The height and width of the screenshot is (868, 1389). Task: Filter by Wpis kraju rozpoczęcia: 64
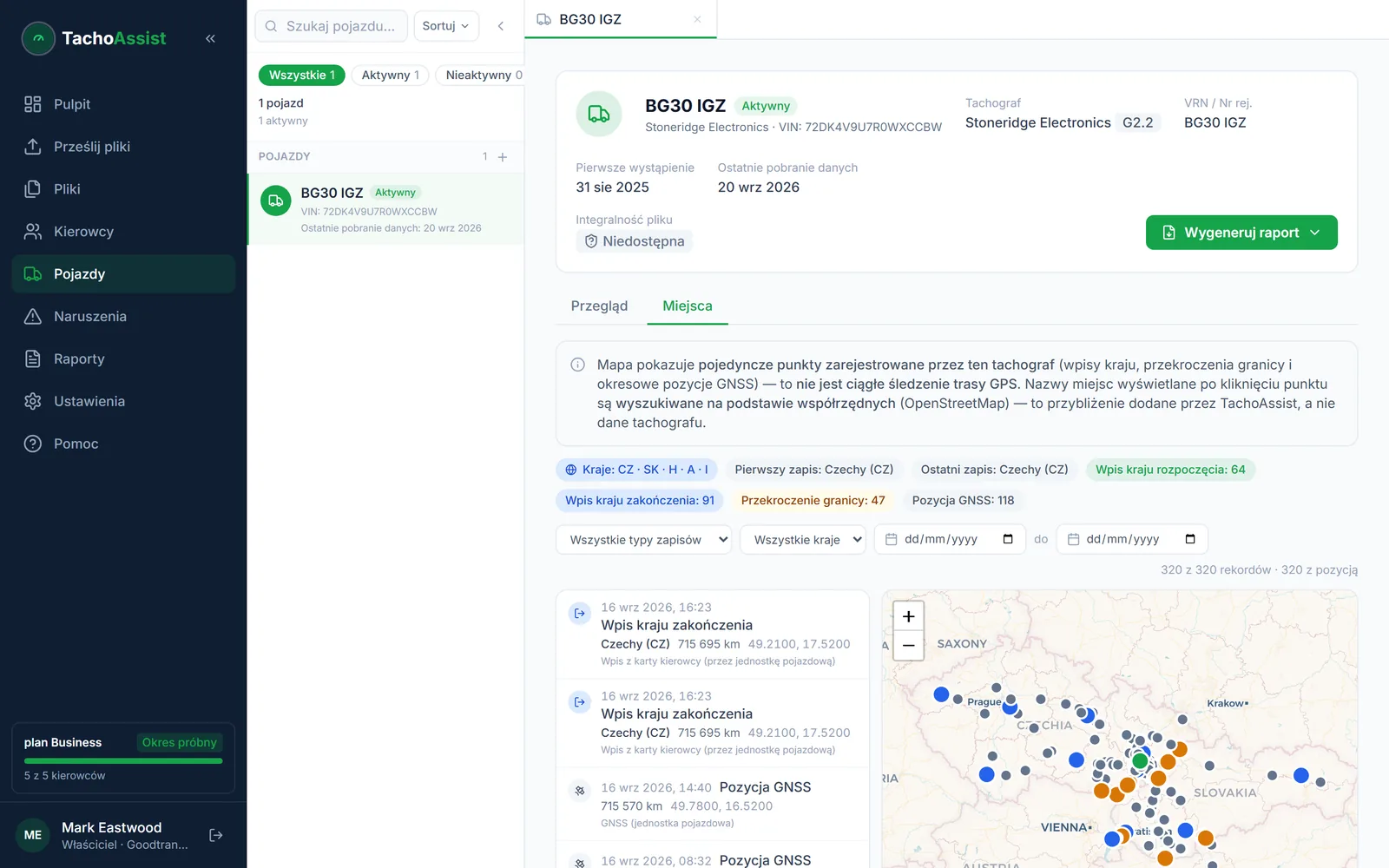[1170, 470]
